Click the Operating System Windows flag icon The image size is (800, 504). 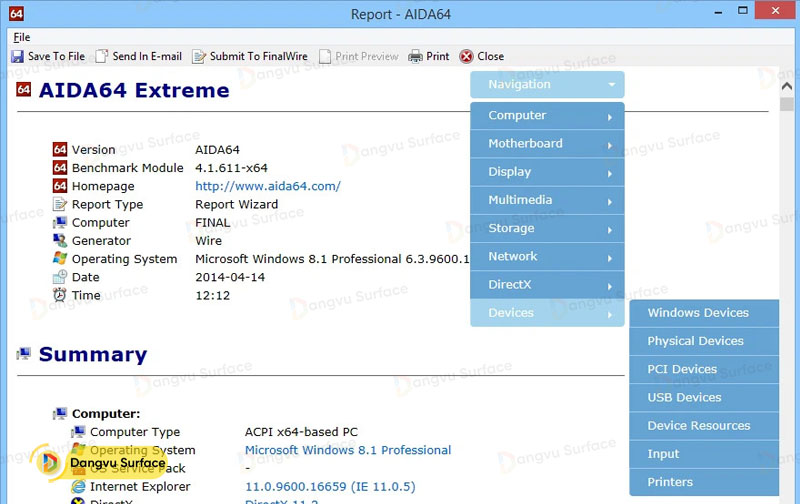tap(60, 259)
